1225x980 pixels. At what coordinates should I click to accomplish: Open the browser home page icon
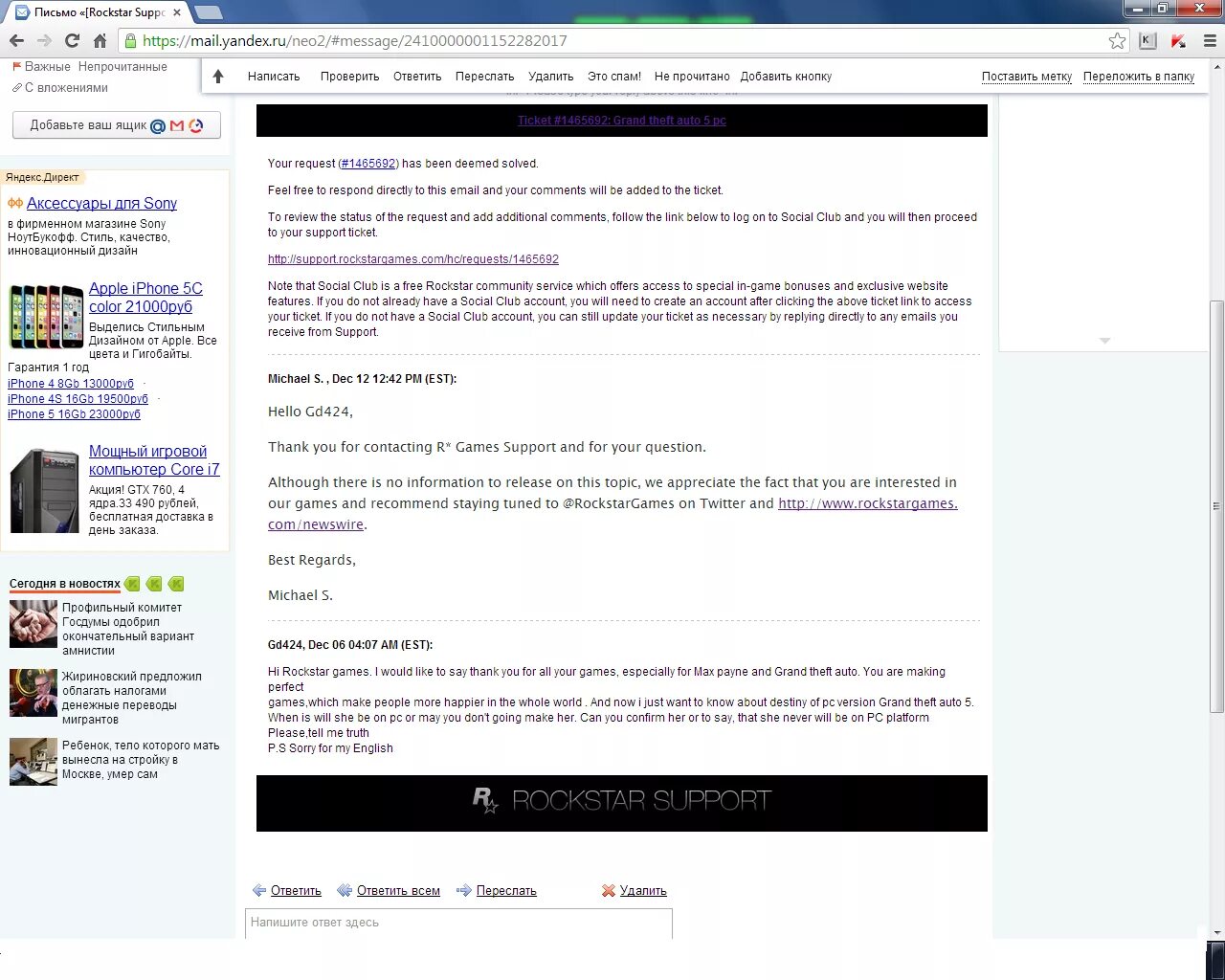pyautogui.click(x=100, y=40)
